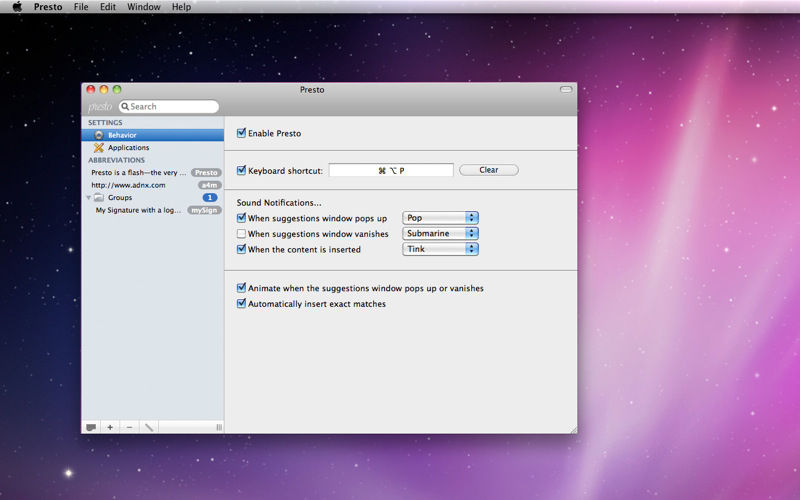Click the Clear button

489,170
